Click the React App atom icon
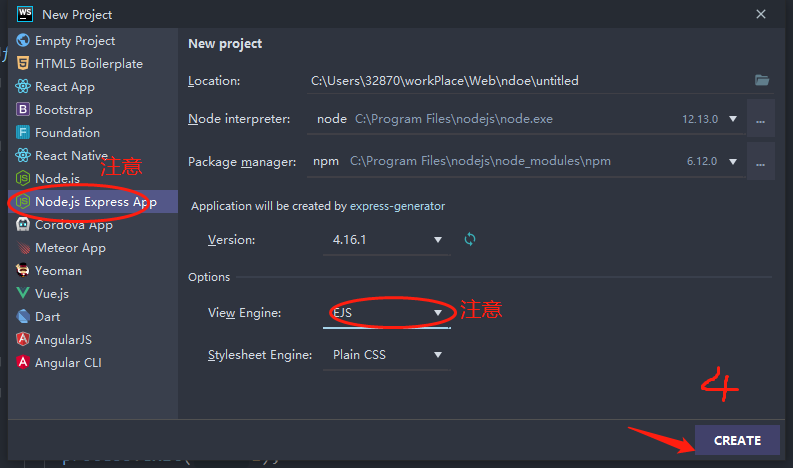 pos(23,87)
